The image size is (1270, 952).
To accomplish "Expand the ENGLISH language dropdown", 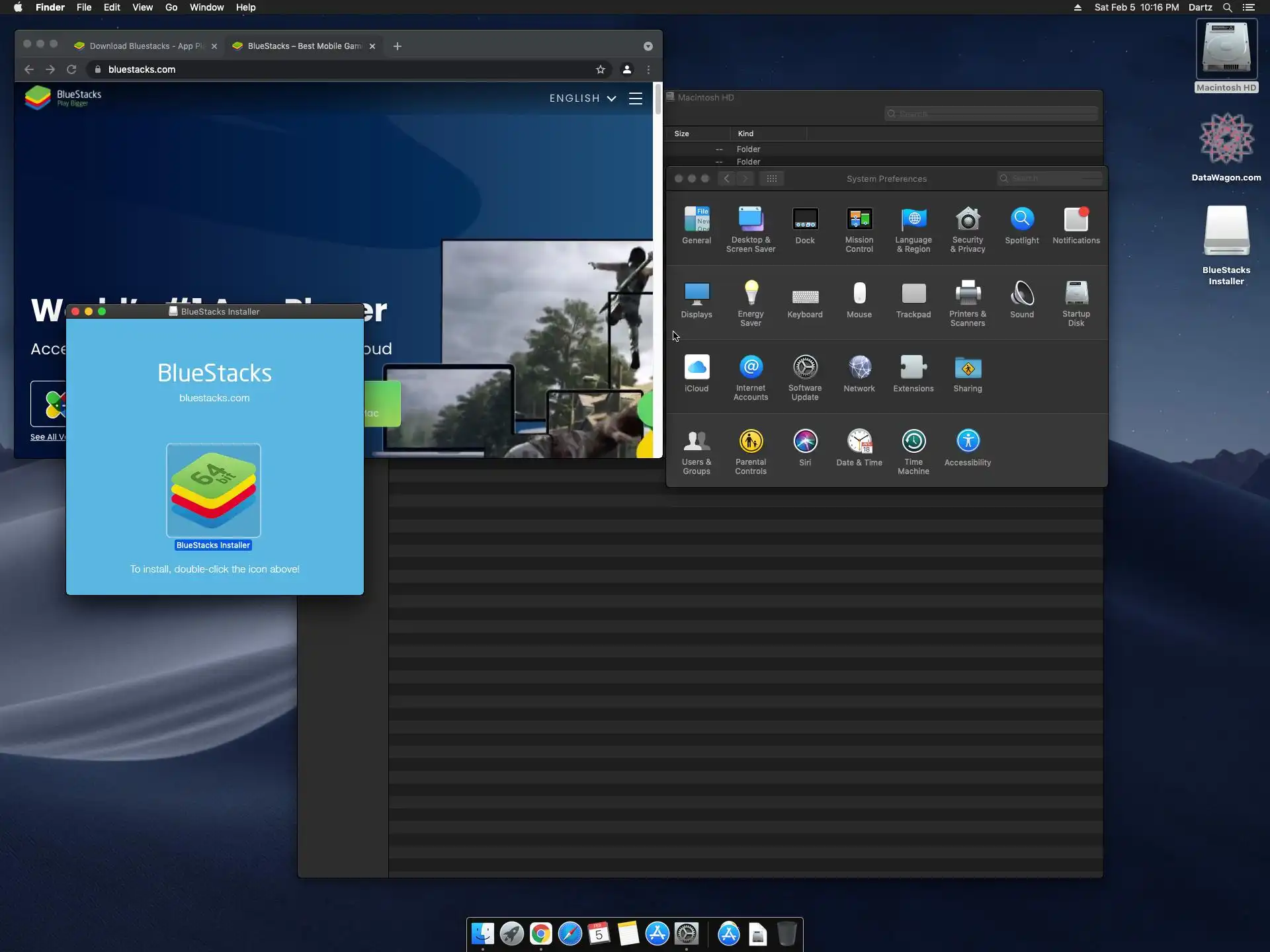I will [x=582, y=99].
